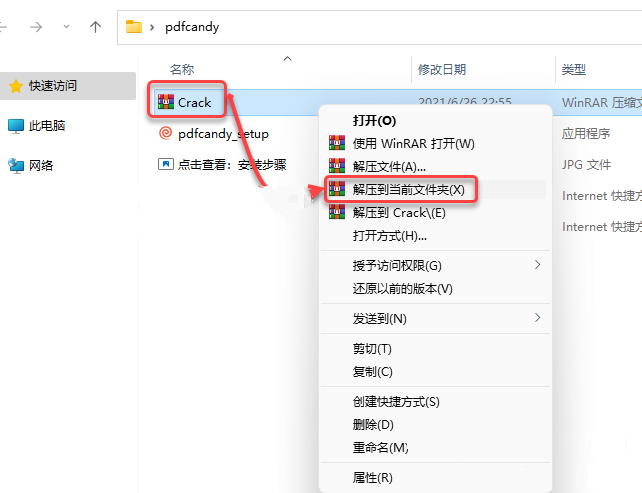The width and height of the screenshot is (642, 493).
Task: Go up one folder level
Action: pyautogui.click(x=95, y=27)
